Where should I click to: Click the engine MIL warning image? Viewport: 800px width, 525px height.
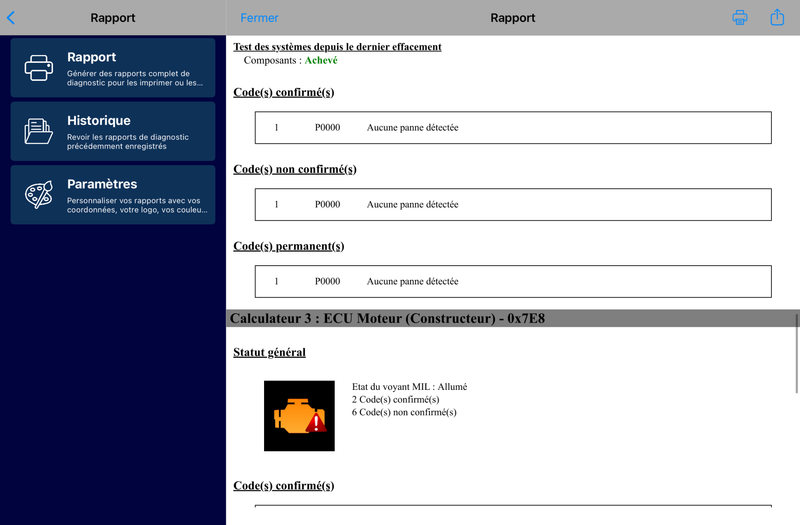[x=299, y=416]
